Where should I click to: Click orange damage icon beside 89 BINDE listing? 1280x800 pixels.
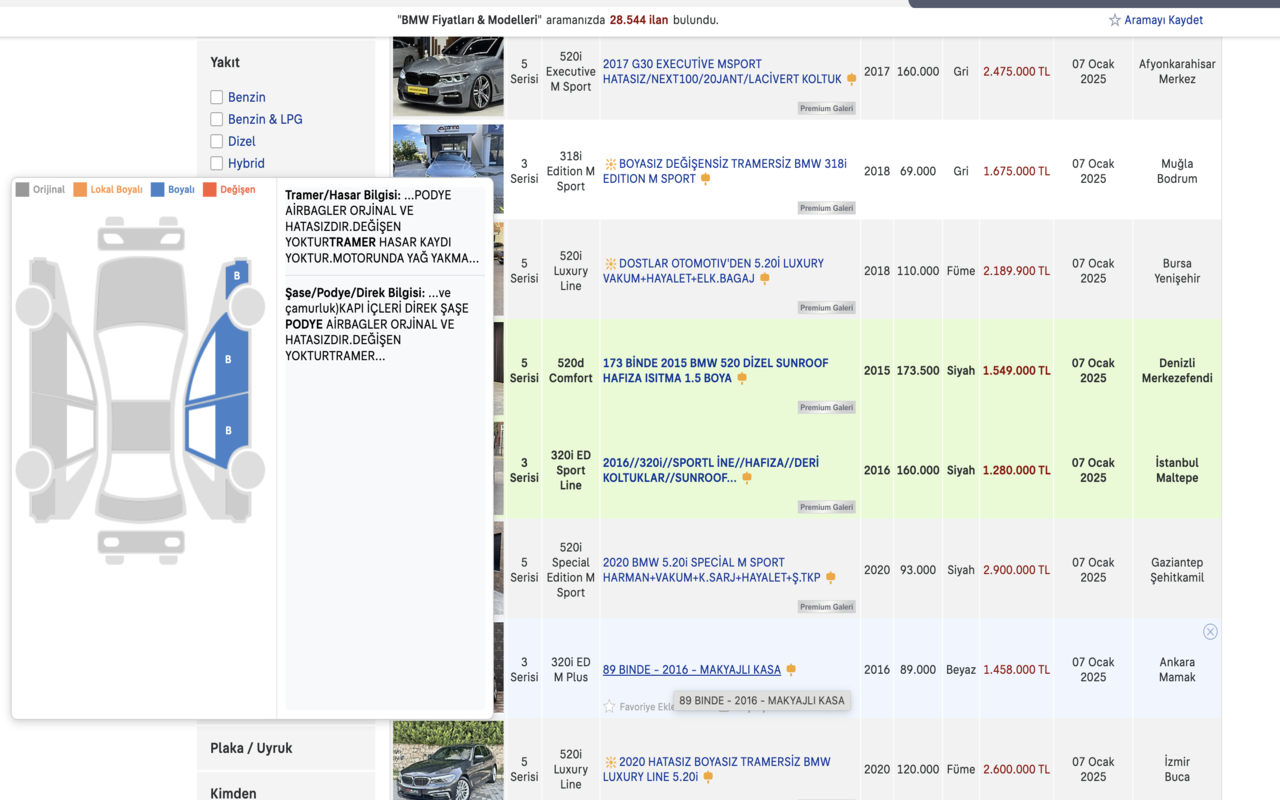click(791, 670)
